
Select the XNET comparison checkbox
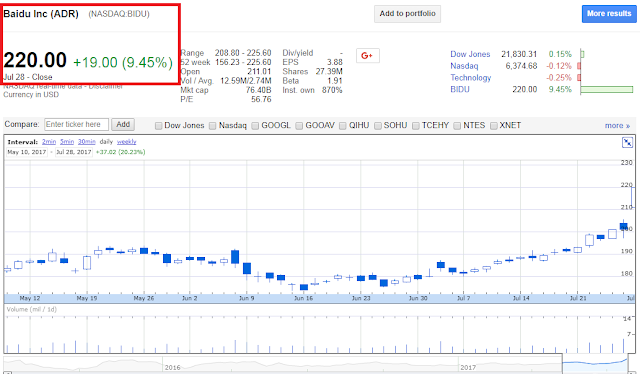click(494, 126)
